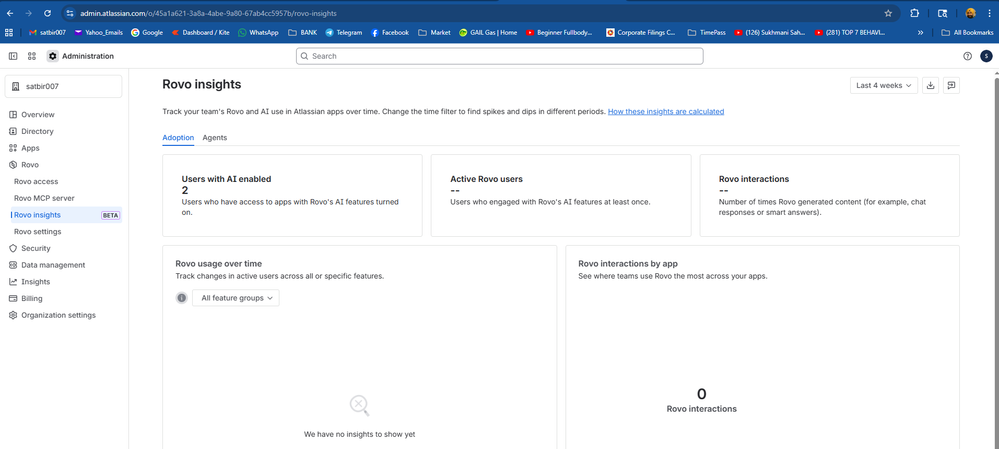Go back using the browser back arrow
Viewport: 999px width, 449px height.
[10, 13]
